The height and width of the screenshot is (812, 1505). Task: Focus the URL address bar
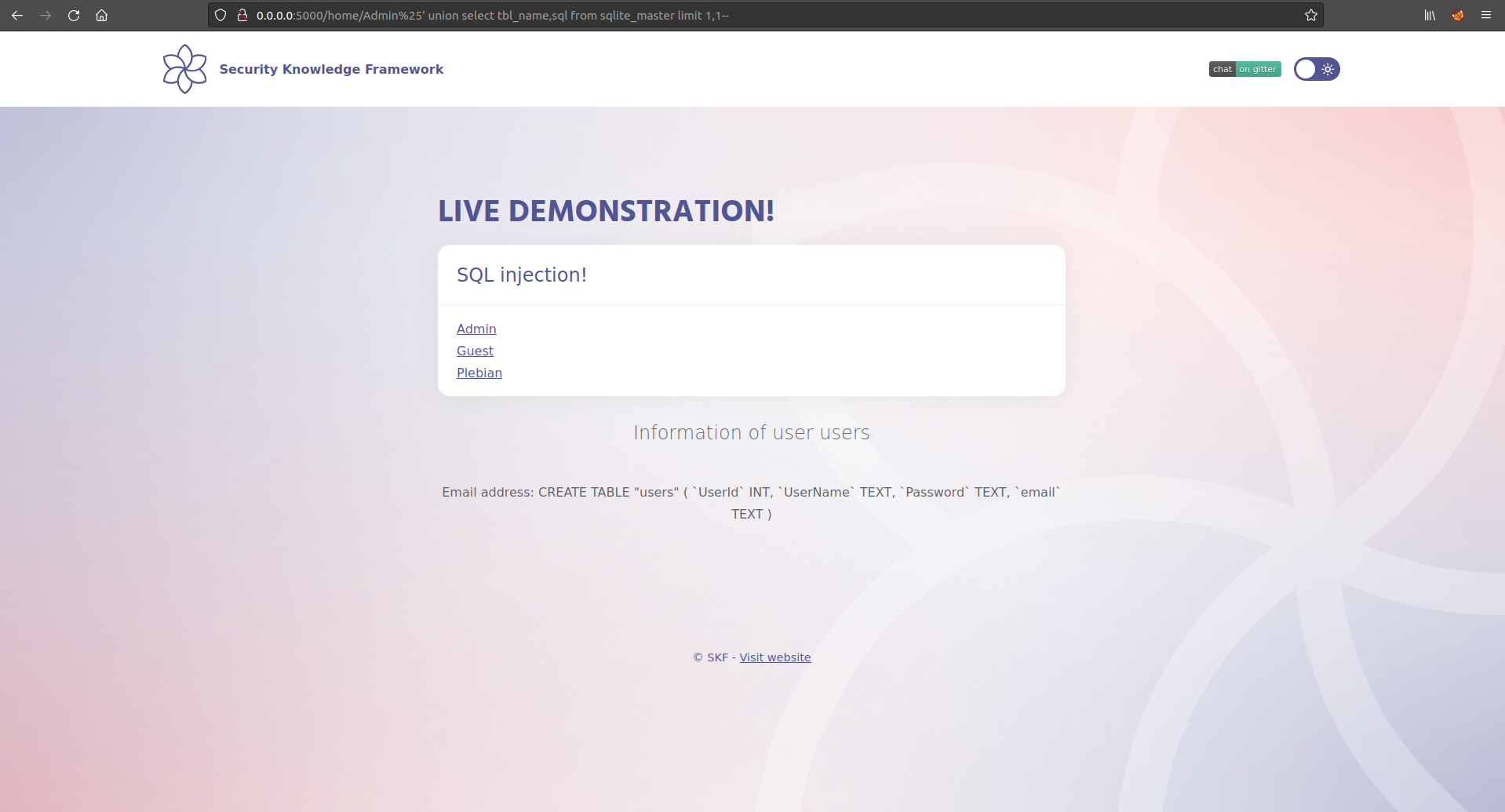(x=765, y=15)
